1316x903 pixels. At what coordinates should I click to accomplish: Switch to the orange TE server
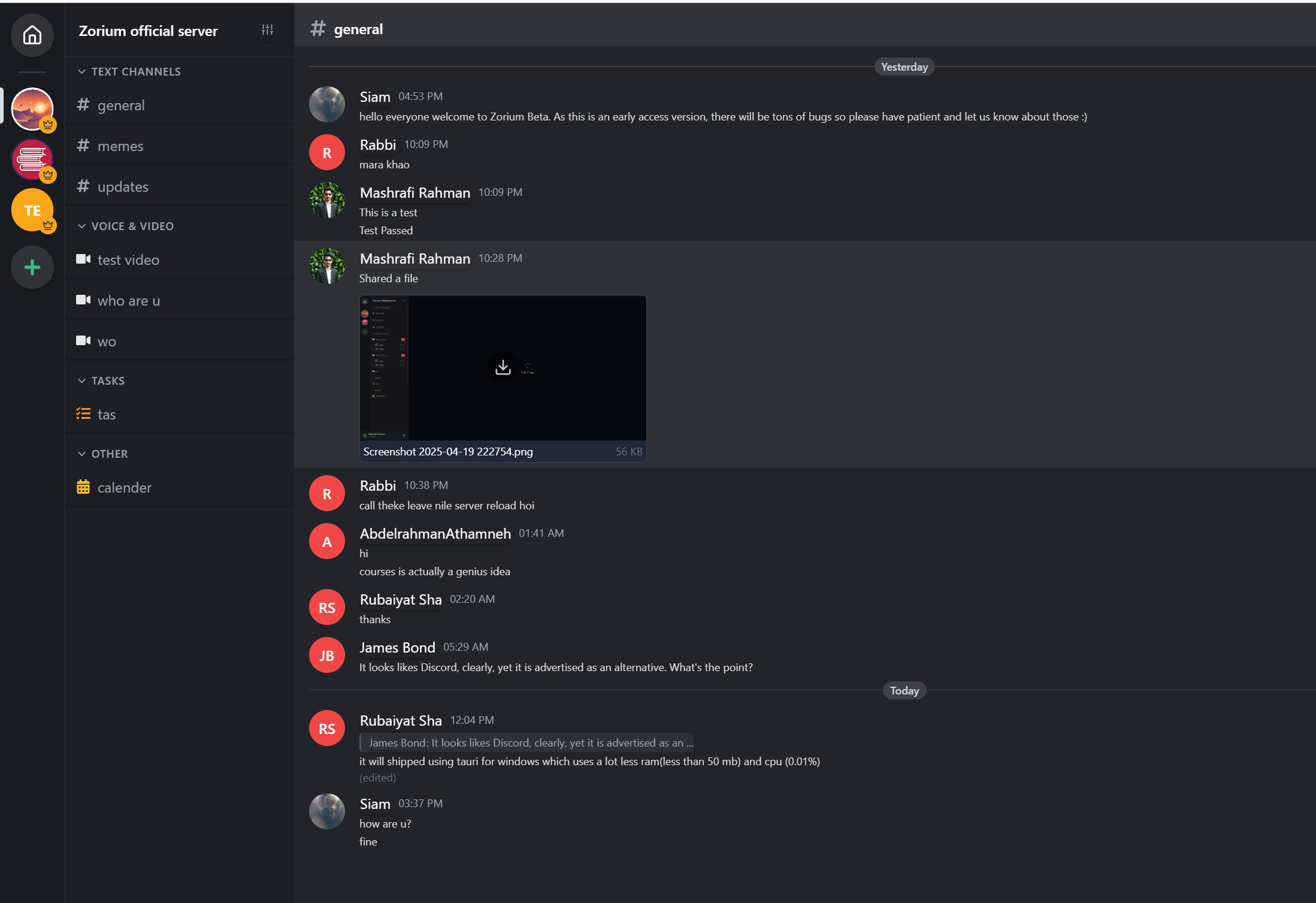32,210
